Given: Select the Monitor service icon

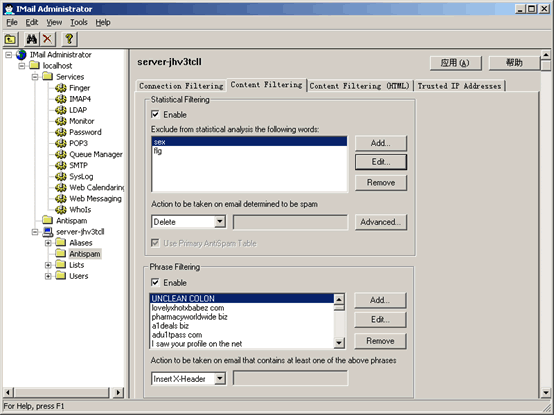Looking at the screenshot, I should click(x=61, y=121).
